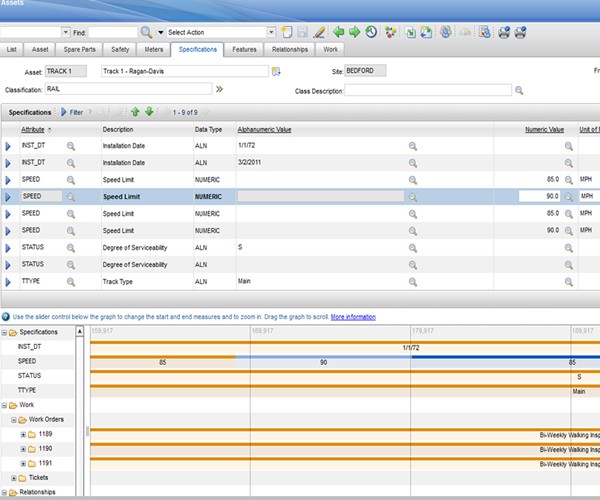Click the Find text field

(113, 32)
